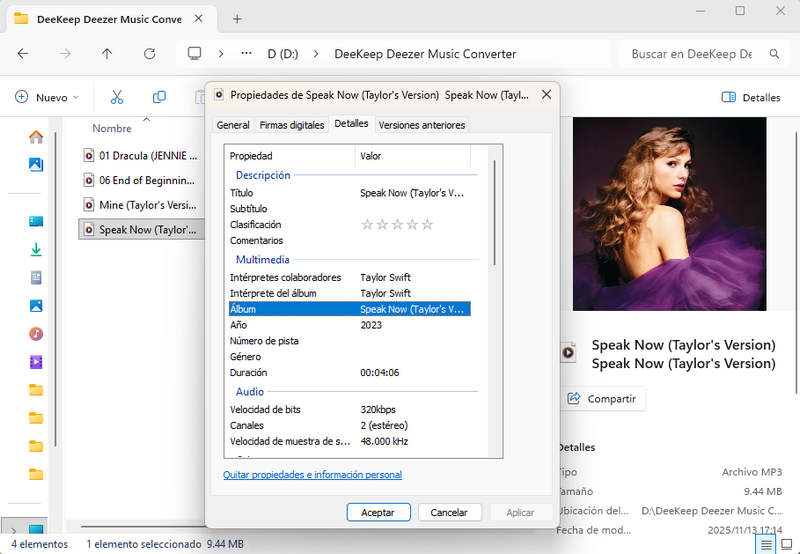Open the Nuevo dropdown menu
Image resolution: width=800 pixels, height=554 pixels.
coord(47,97)
